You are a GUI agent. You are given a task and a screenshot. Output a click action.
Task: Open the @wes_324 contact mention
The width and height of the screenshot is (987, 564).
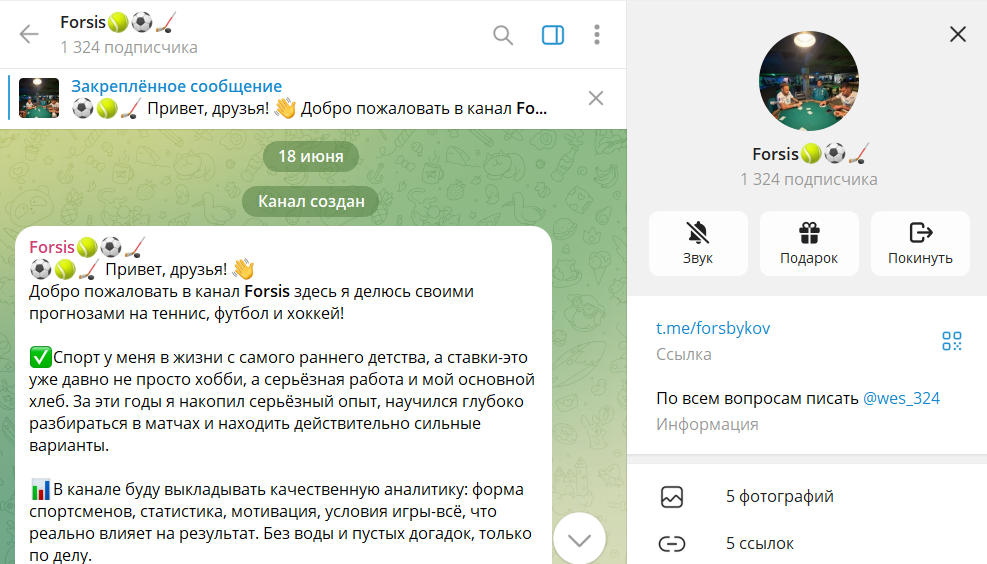pyautogui.click(x=901, y=398)
